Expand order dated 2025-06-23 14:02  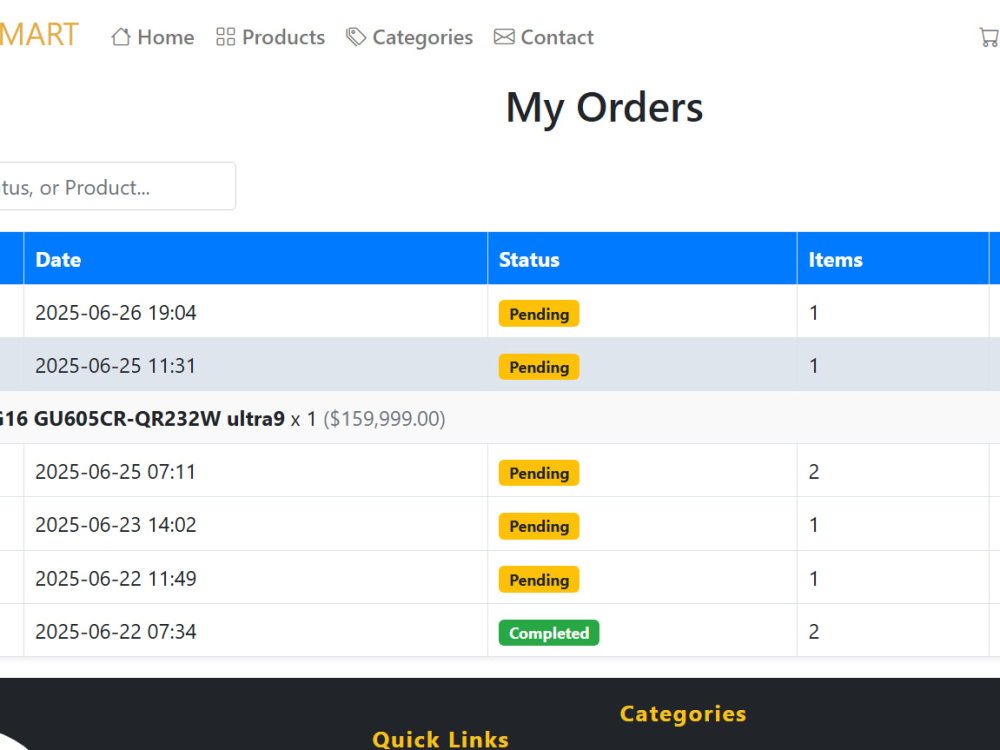click(x=500, y=524)
